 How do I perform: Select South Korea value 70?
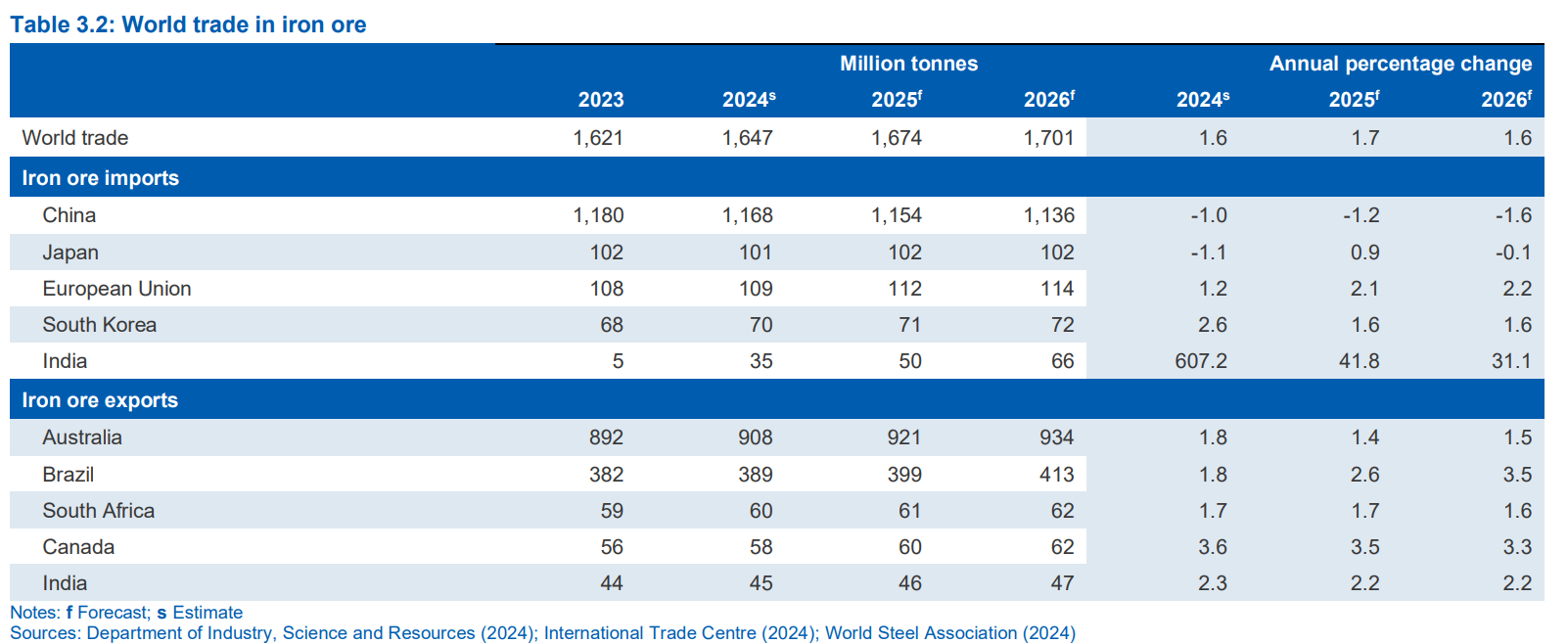coord(761,325)
